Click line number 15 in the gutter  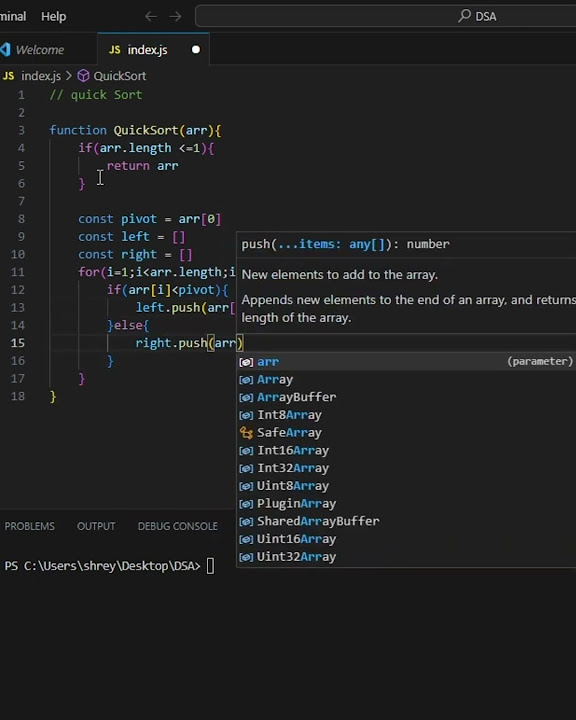click(17, 343)
